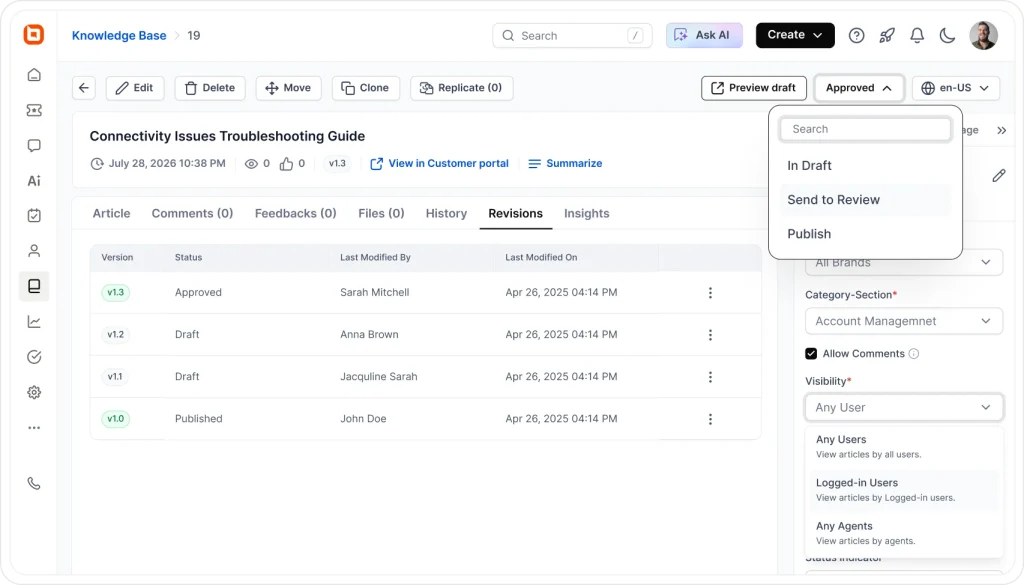Open the en-US language dropdown
Viewport: 1024px width, 585px height.
click(956, 88)
